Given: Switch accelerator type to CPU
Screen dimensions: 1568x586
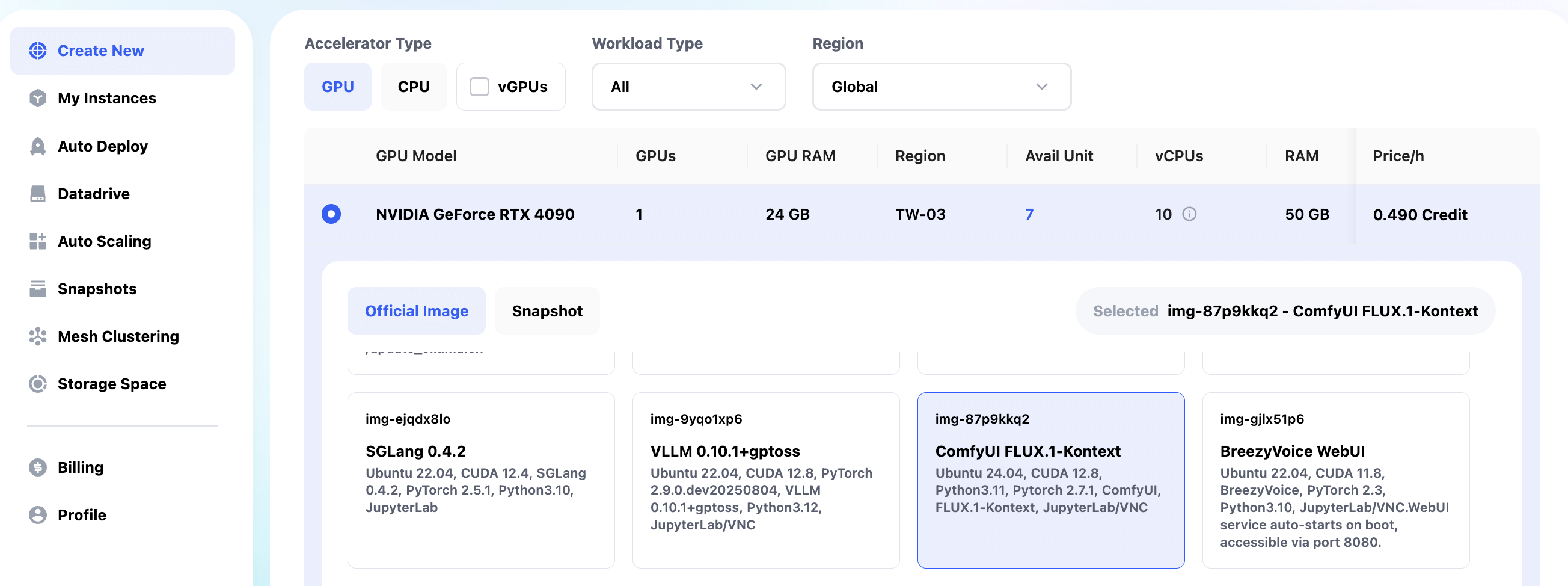Looking at the screenshot, I should click(x=413, y=87).
